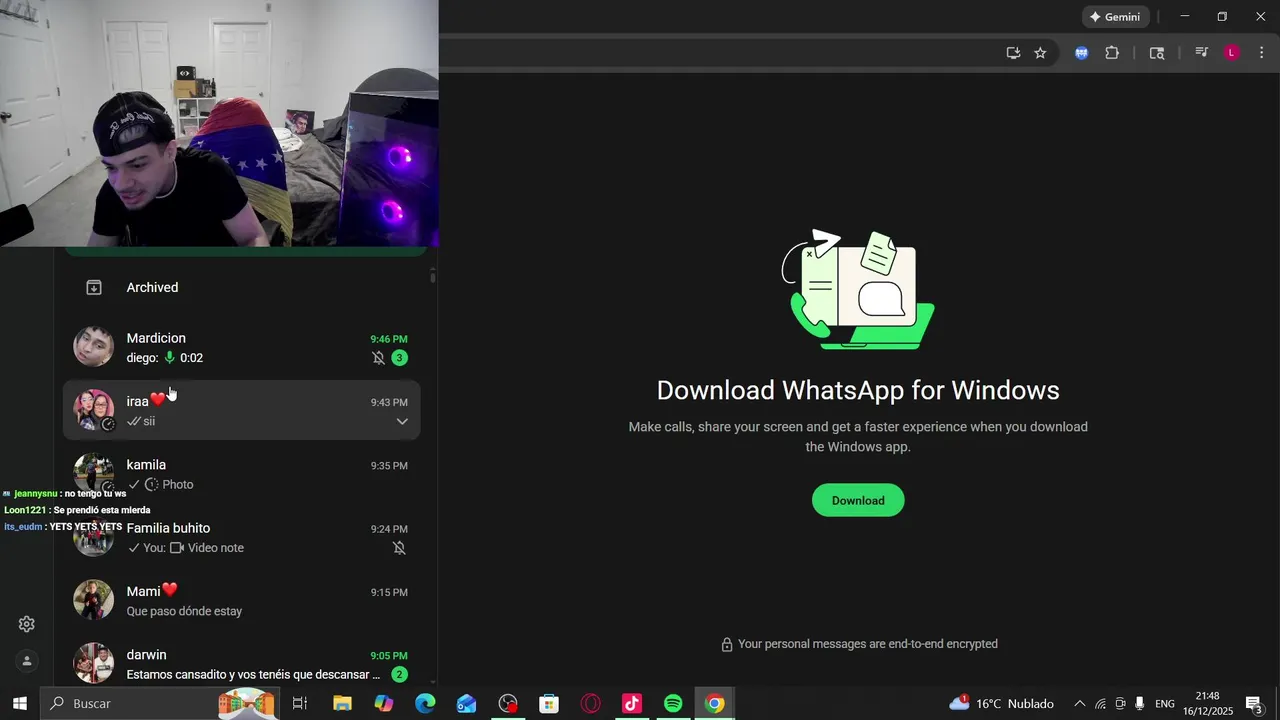Open the iraa chat
This screenshot has width=1280, height=720.
[x=241, y=410]
